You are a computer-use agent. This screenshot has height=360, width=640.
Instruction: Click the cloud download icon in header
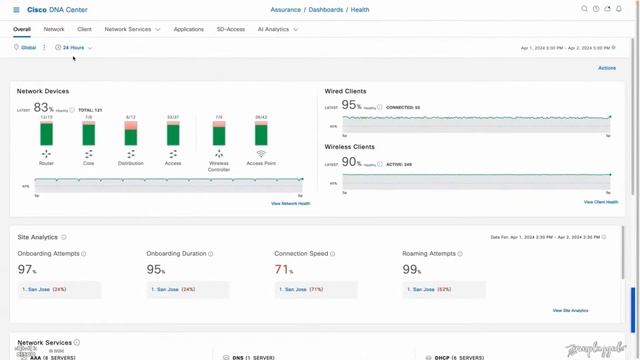tap(607, 9)
